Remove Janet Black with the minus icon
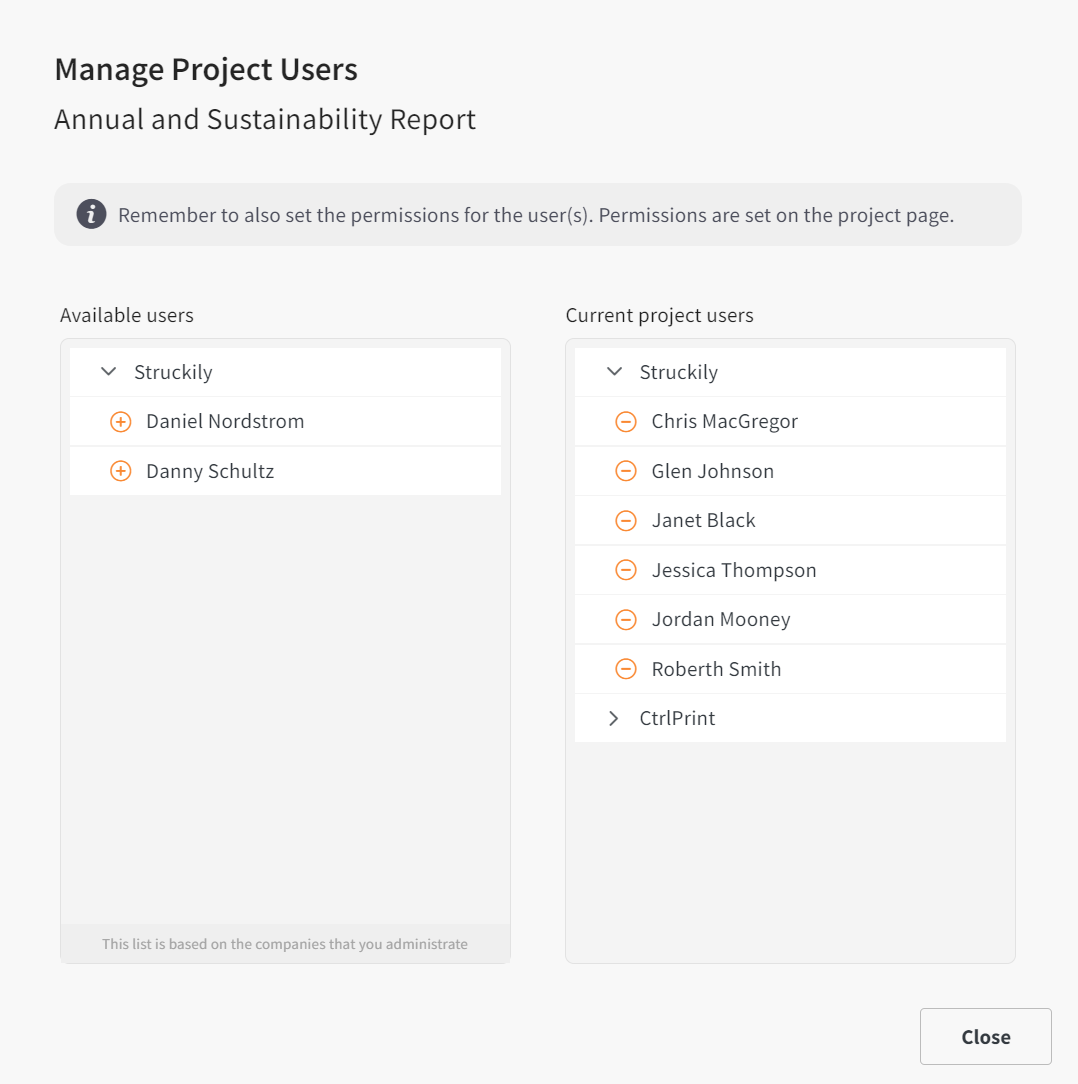 (626, 521)
